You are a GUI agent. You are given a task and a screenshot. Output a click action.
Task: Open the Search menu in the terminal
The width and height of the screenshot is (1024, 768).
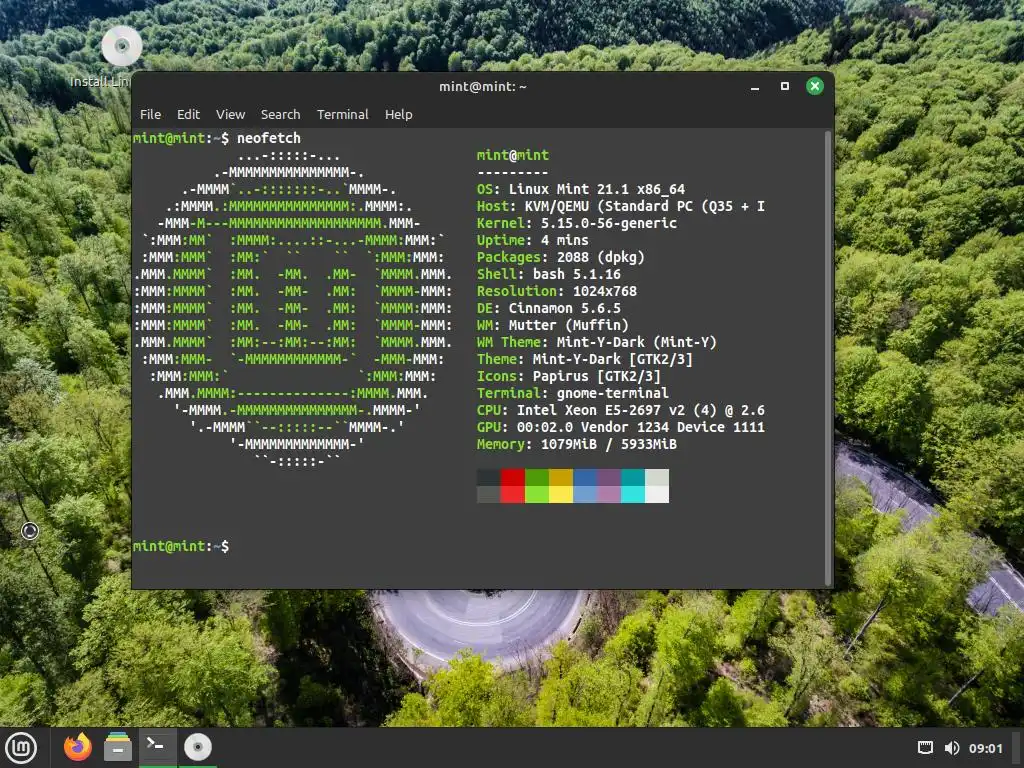pos(280,114)
